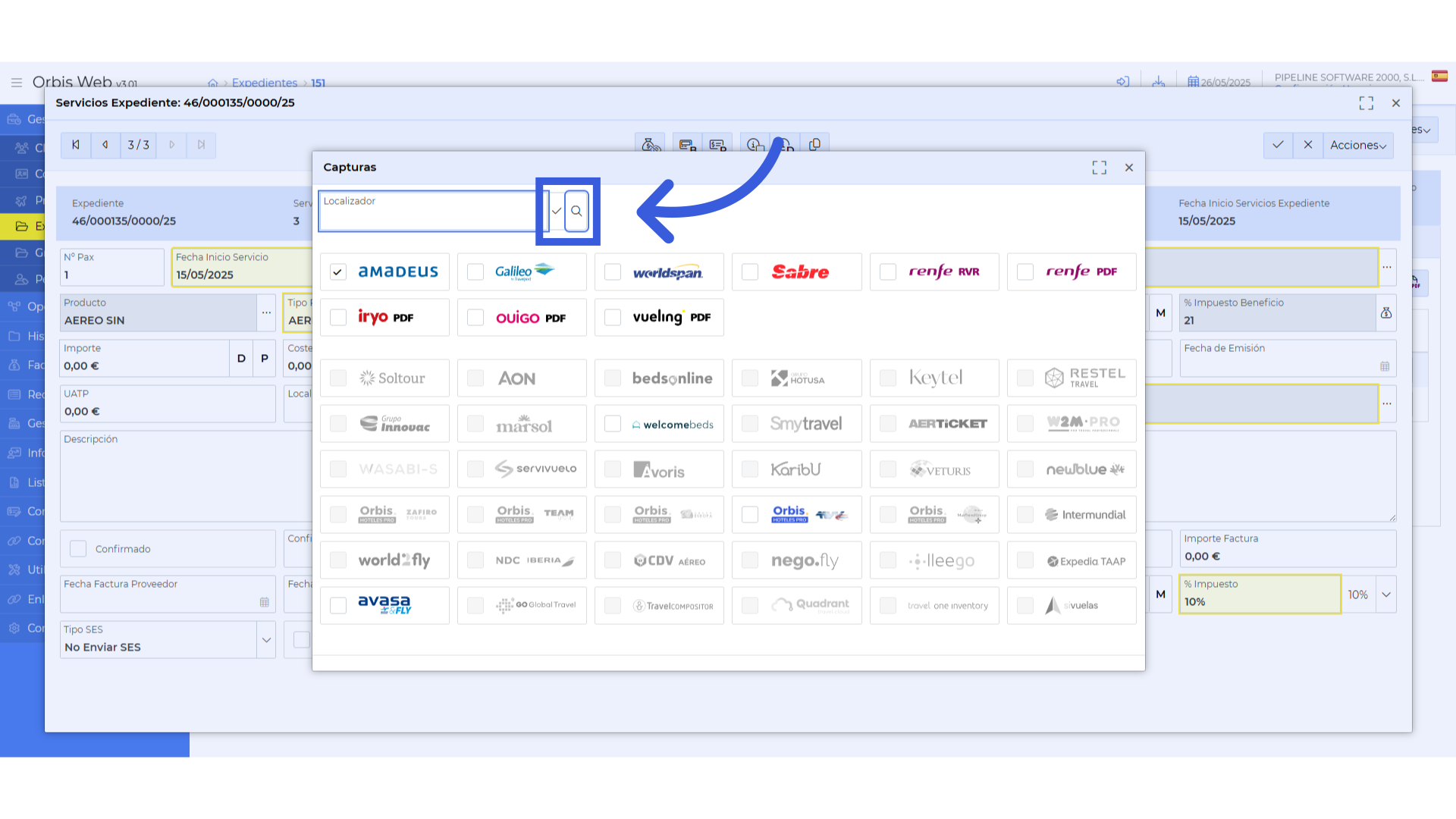Check the Renfe RVR checkbox
Screen dimensions: 1456x819
(x=888, y=271)
